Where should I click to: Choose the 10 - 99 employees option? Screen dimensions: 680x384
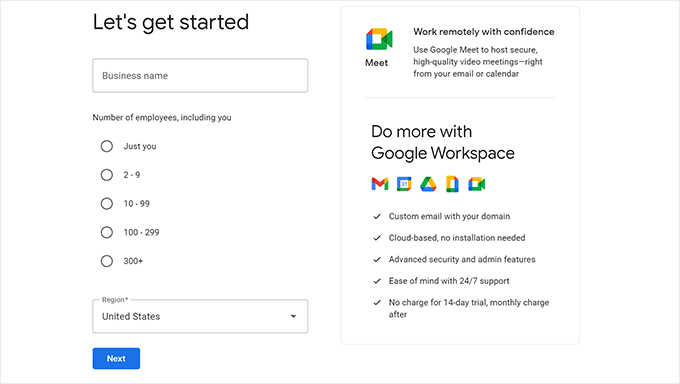coord(107,203)
